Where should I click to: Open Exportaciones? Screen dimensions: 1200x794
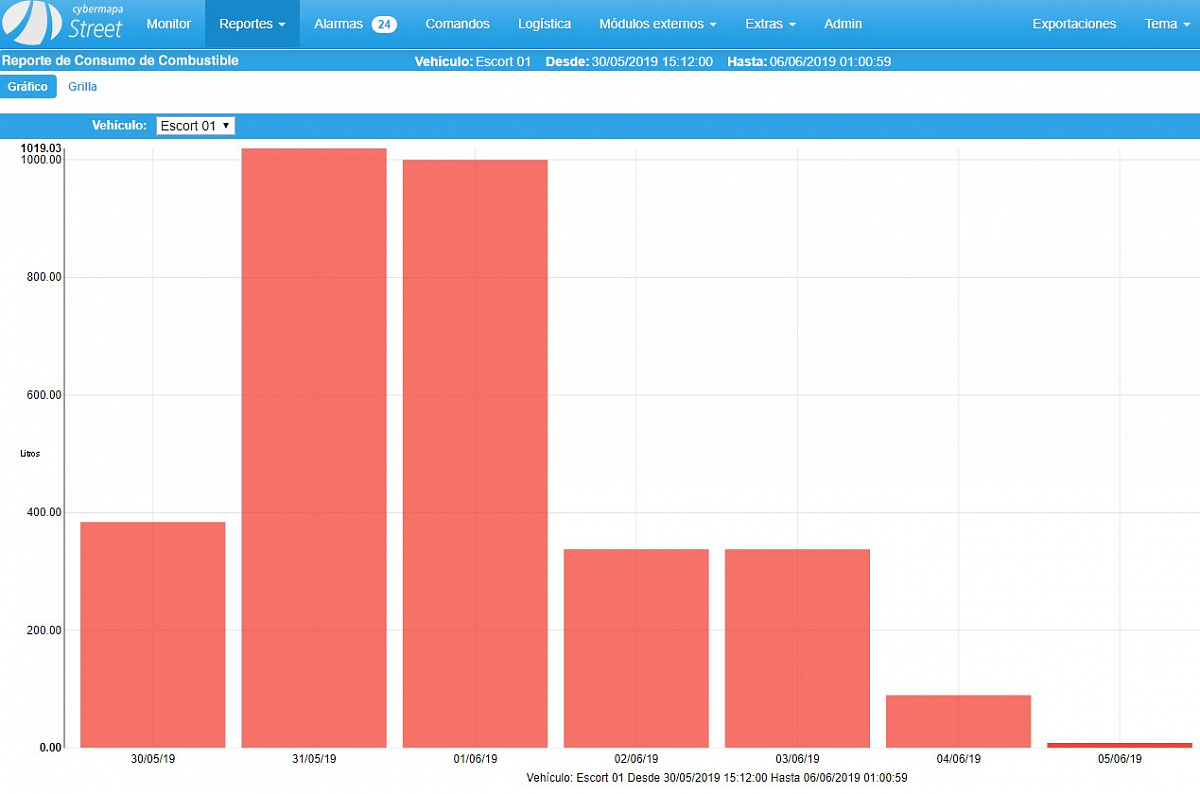click(x=1074, y=23)
